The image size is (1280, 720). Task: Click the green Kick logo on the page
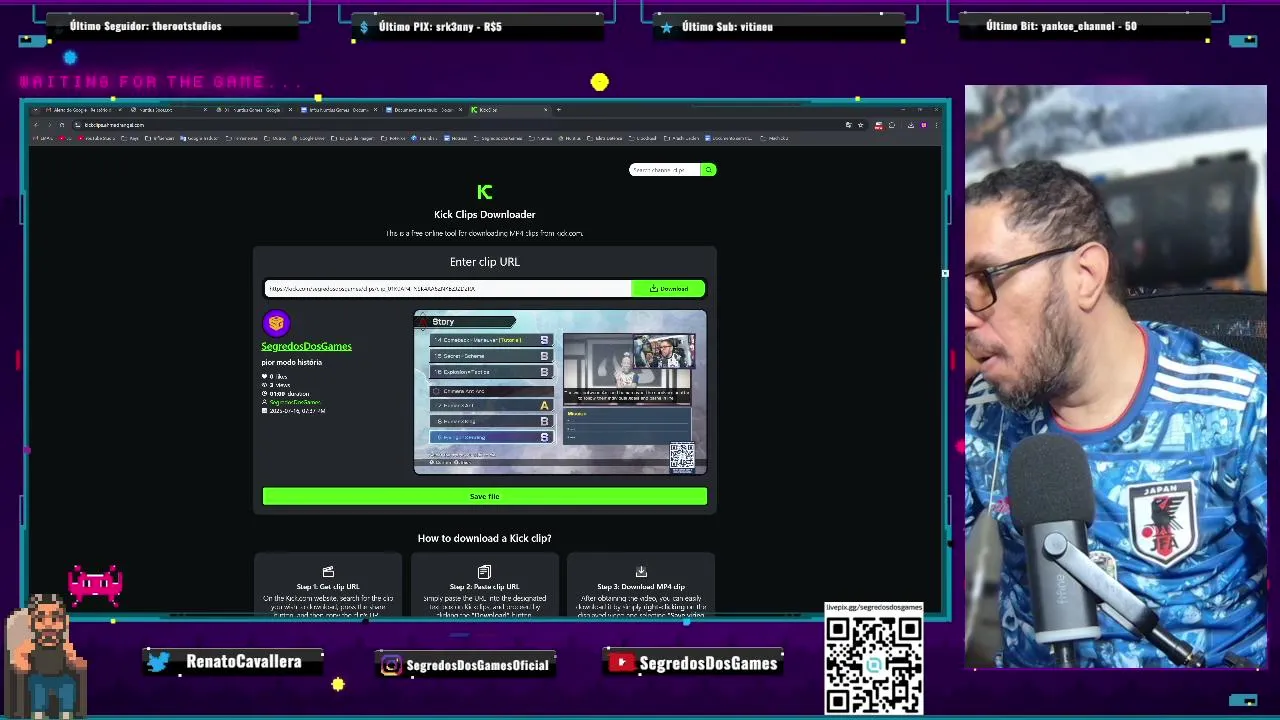(x=485, y=192)
